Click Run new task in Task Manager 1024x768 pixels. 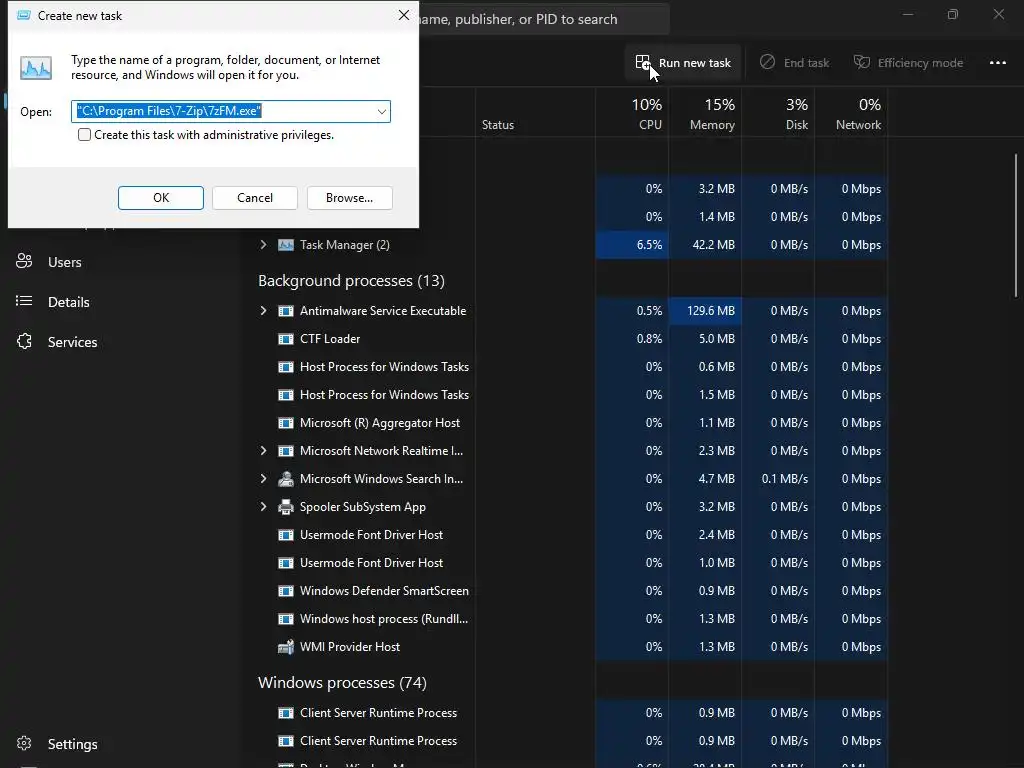(x=682, y=63)
